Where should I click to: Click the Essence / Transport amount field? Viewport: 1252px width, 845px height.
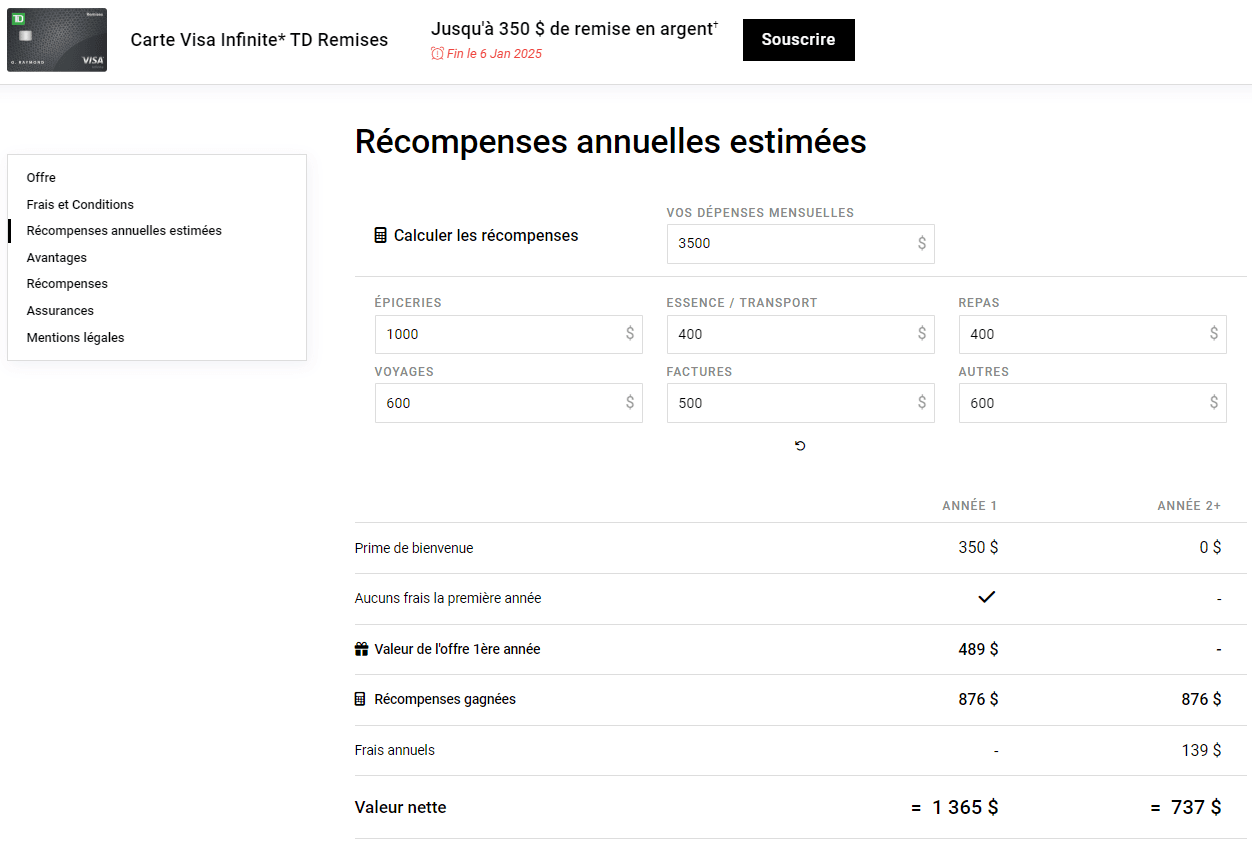(x=790, y=334)
